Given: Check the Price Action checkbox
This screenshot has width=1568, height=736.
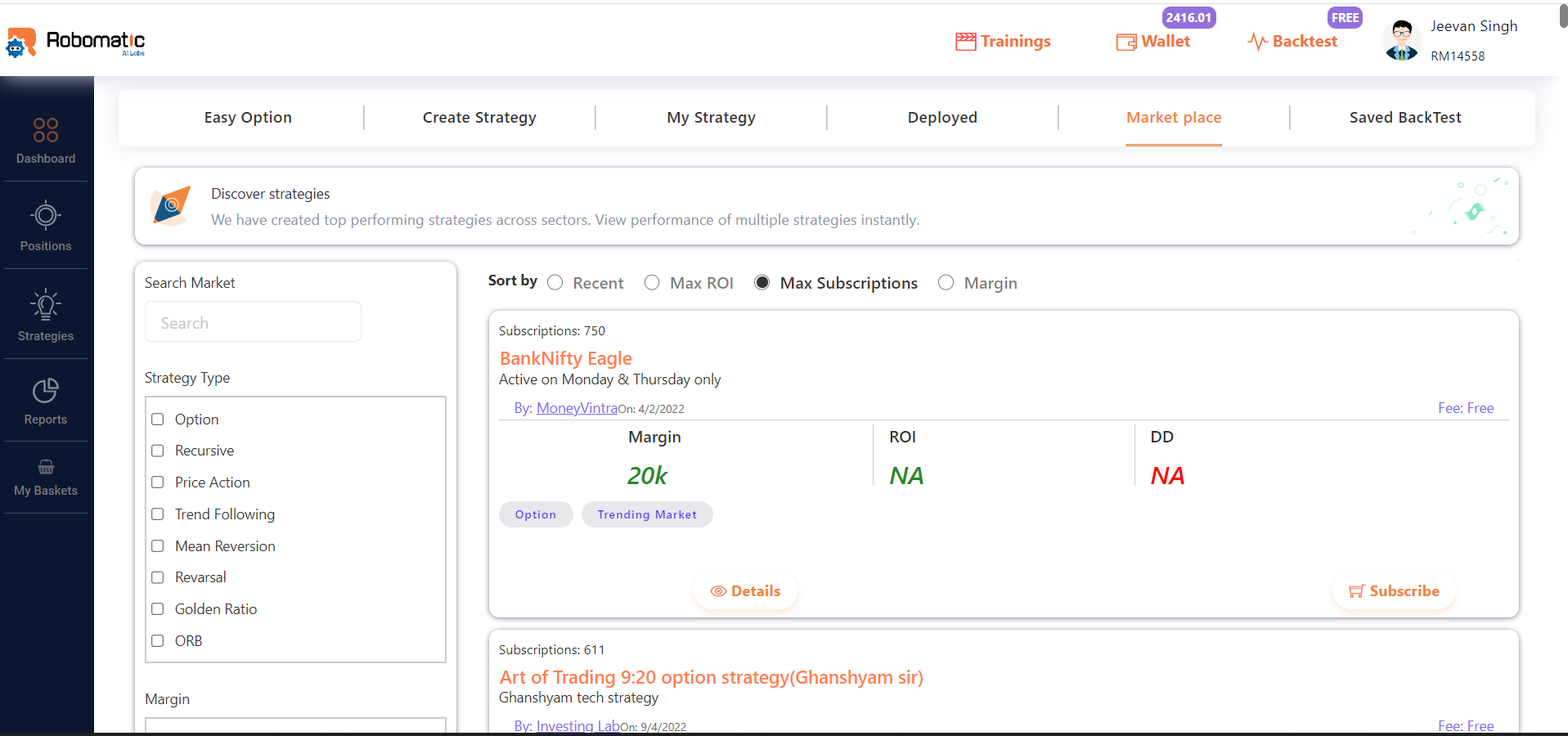Looking at the screenshot, I should point(158,482).
